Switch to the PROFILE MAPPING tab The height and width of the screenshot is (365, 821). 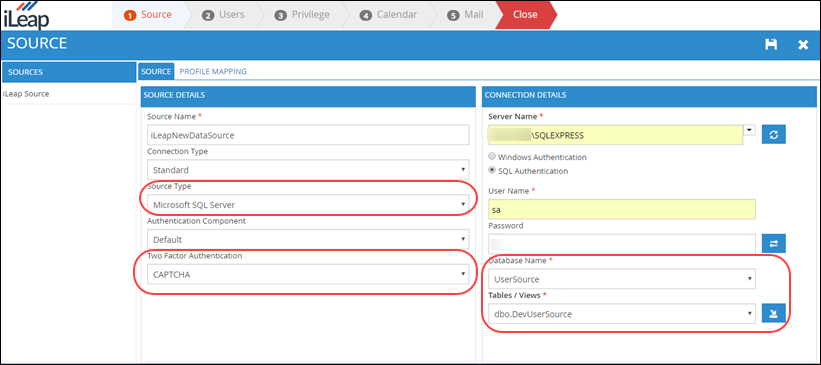click(x=213, y=71)
